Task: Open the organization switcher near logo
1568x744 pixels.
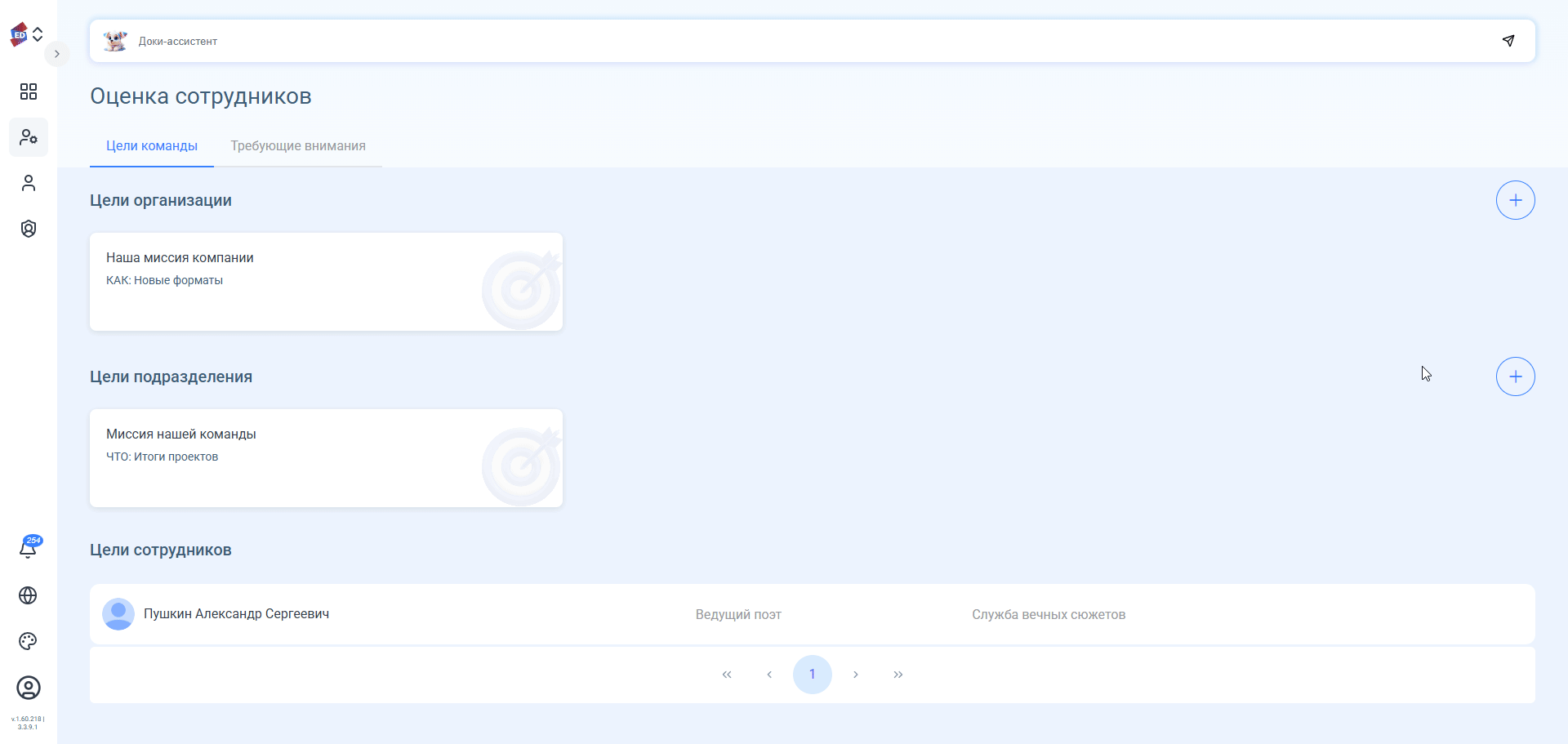Action: [38, 34]
